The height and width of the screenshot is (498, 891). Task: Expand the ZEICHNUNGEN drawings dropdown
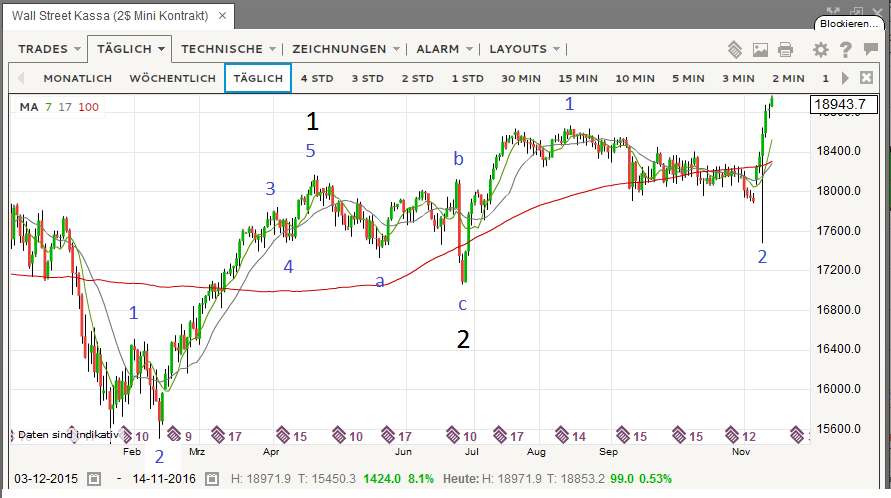[x=346, y=49]
